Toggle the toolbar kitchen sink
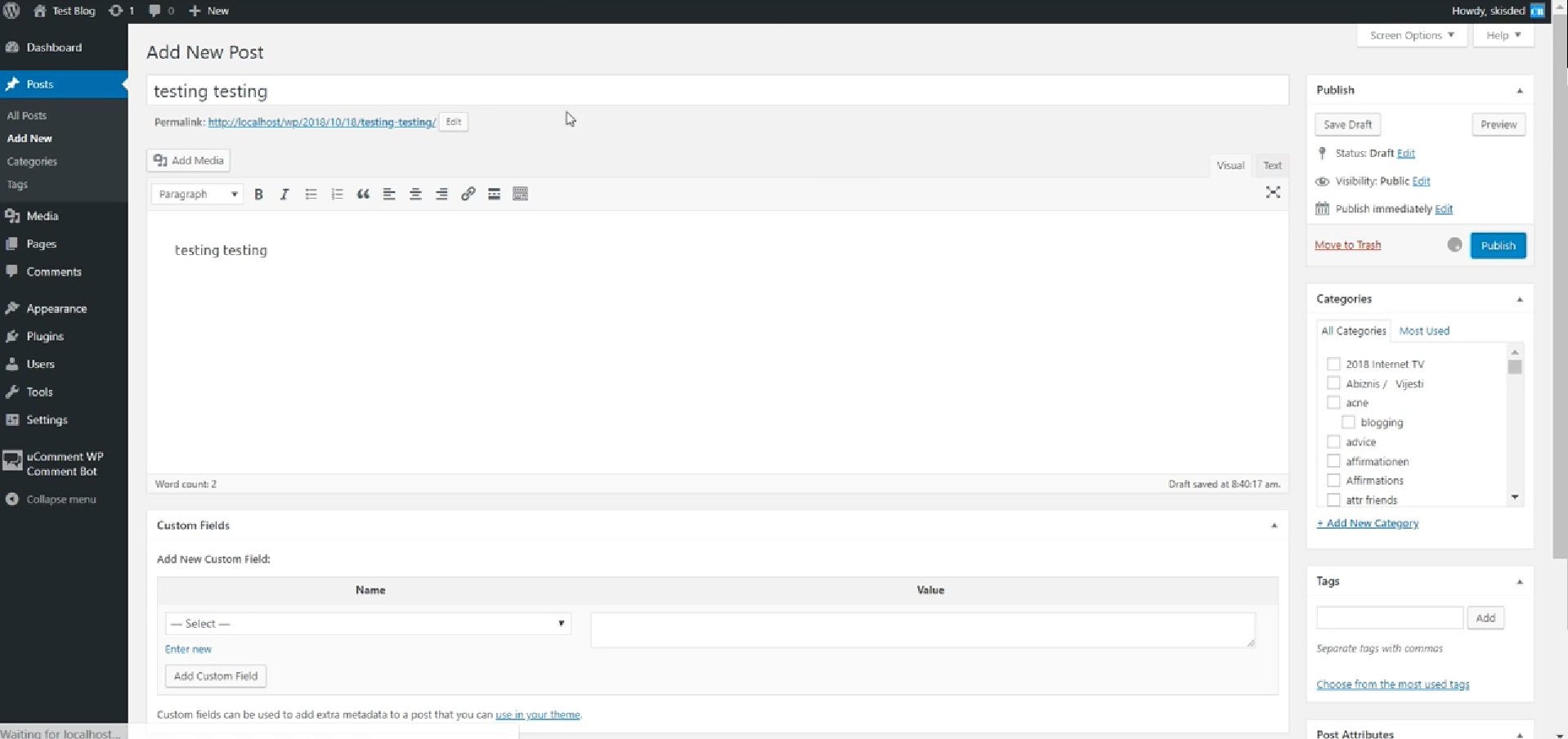 [x=520, y=194]
